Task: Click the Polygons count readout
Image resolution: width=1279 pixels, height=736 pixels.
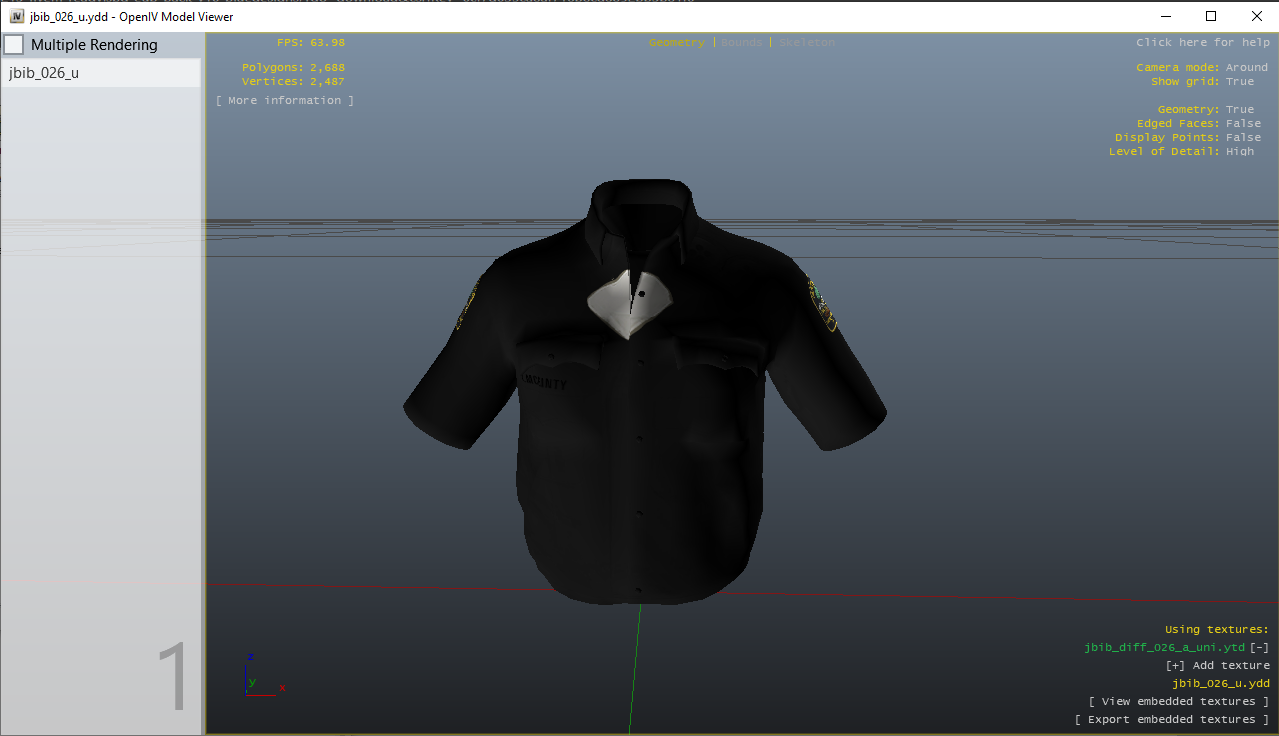Action: pos(293,68)
